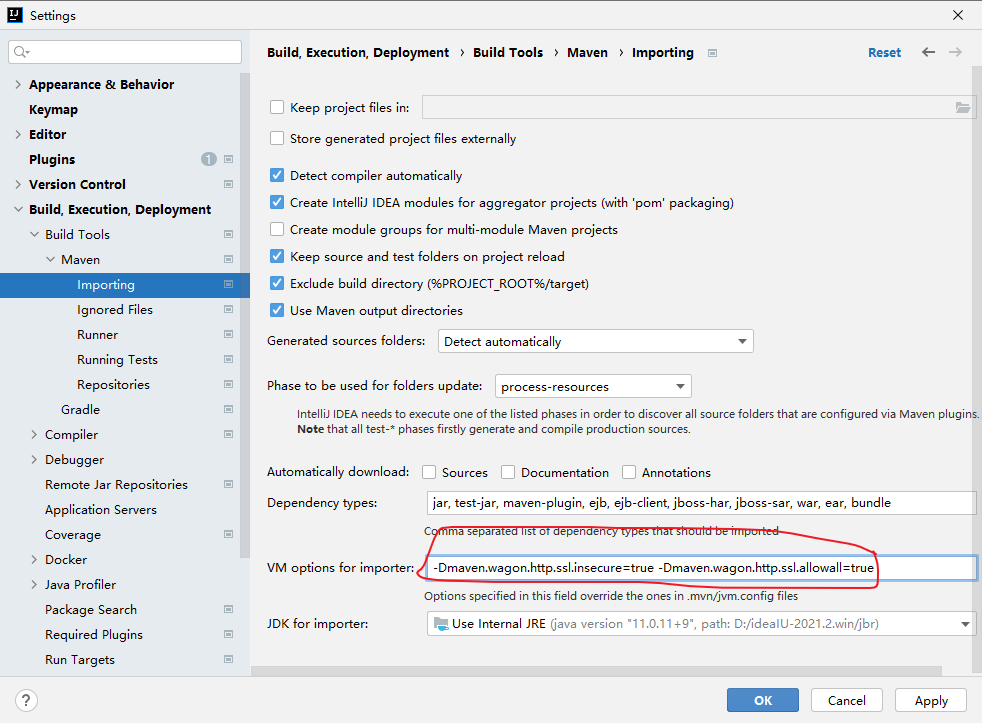Click the project icon on Runner row
The height and width of the screenshot is (723, 982).
point(229,335)
